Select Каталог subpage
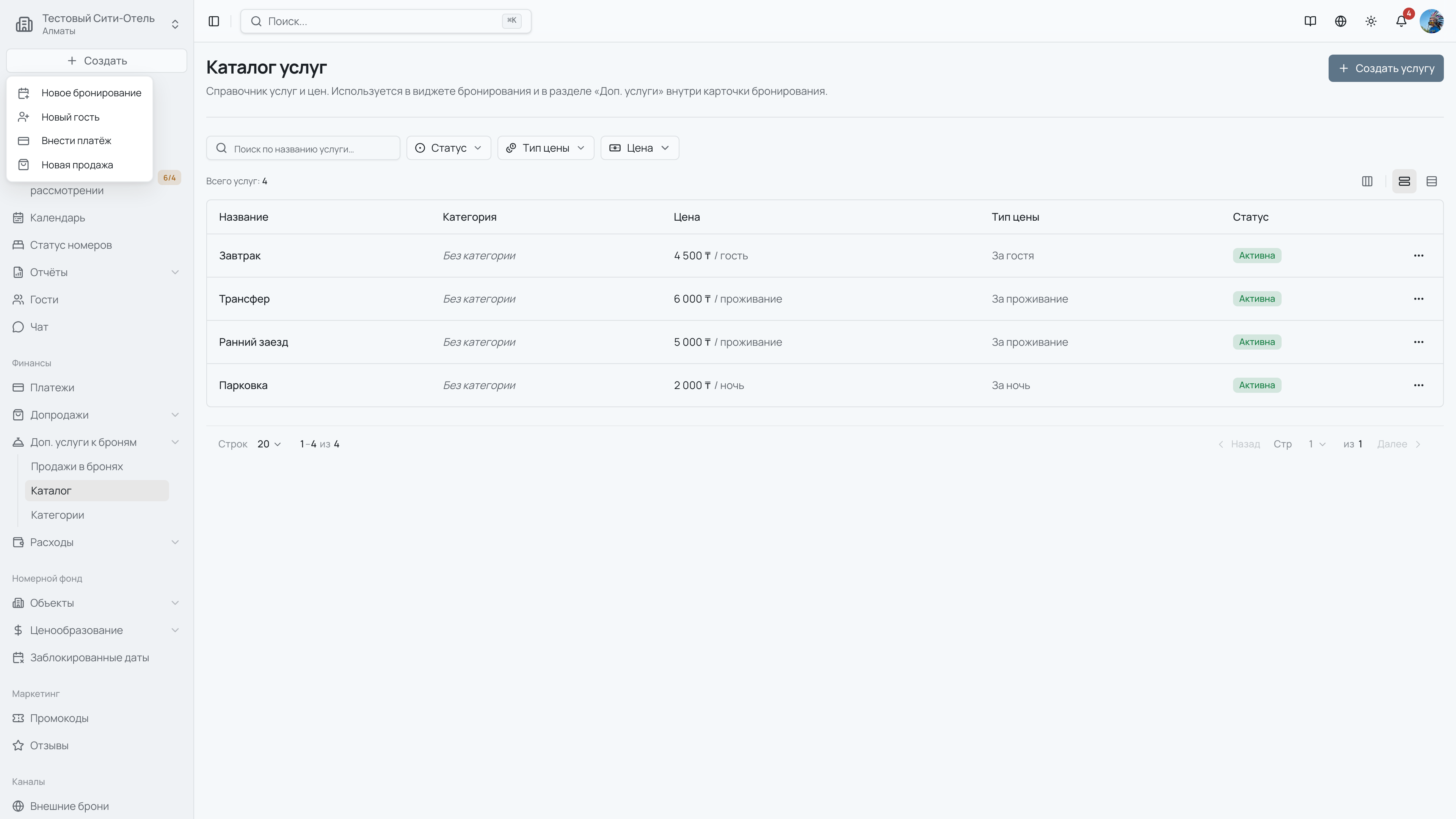Image resolution: width=1456 pixels, height=819 pixels. click(97, 491)
